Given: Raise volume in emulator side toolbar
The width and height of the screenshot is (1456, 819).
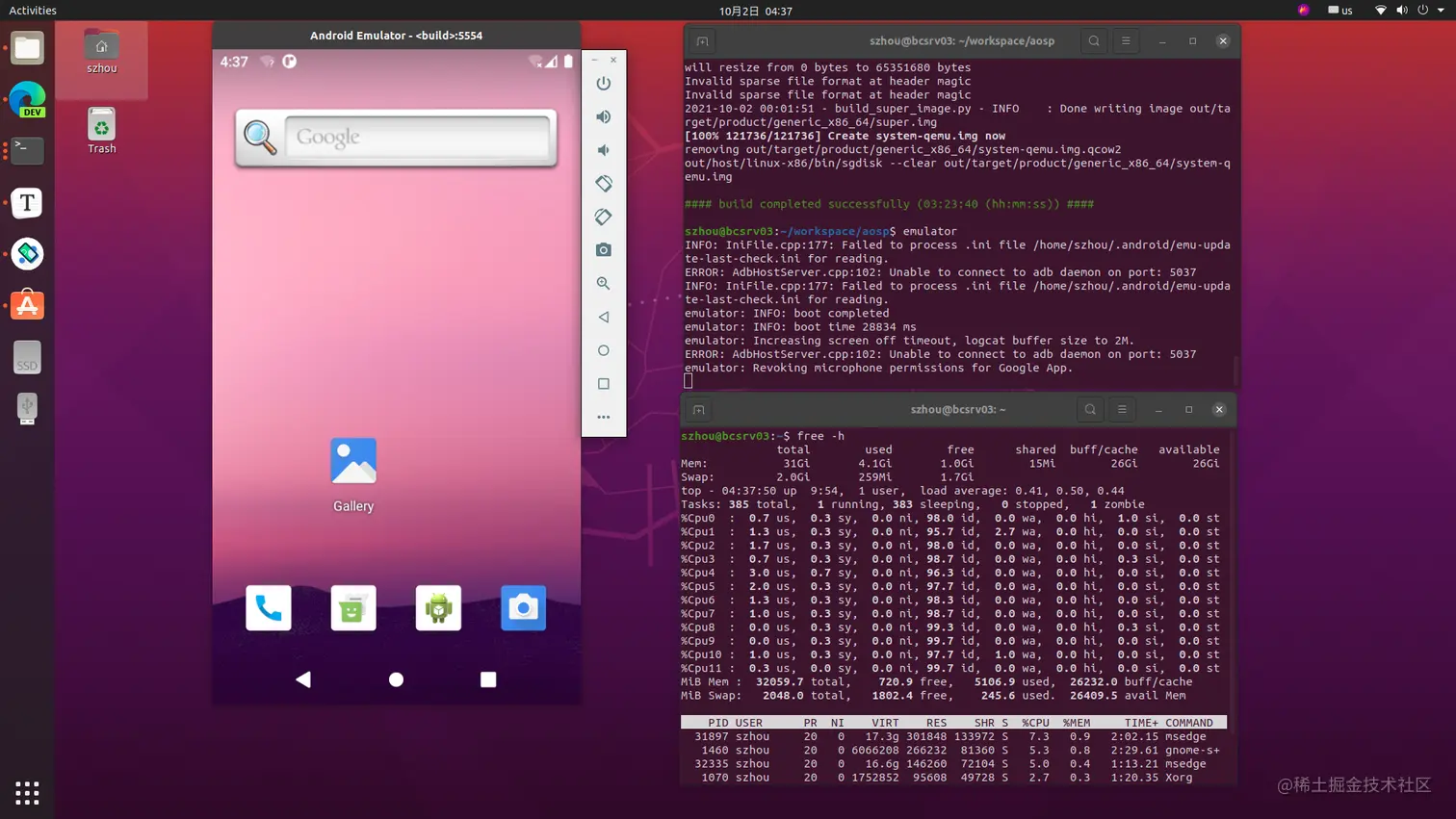Looking at the screenshot, I should pos(604,116).
